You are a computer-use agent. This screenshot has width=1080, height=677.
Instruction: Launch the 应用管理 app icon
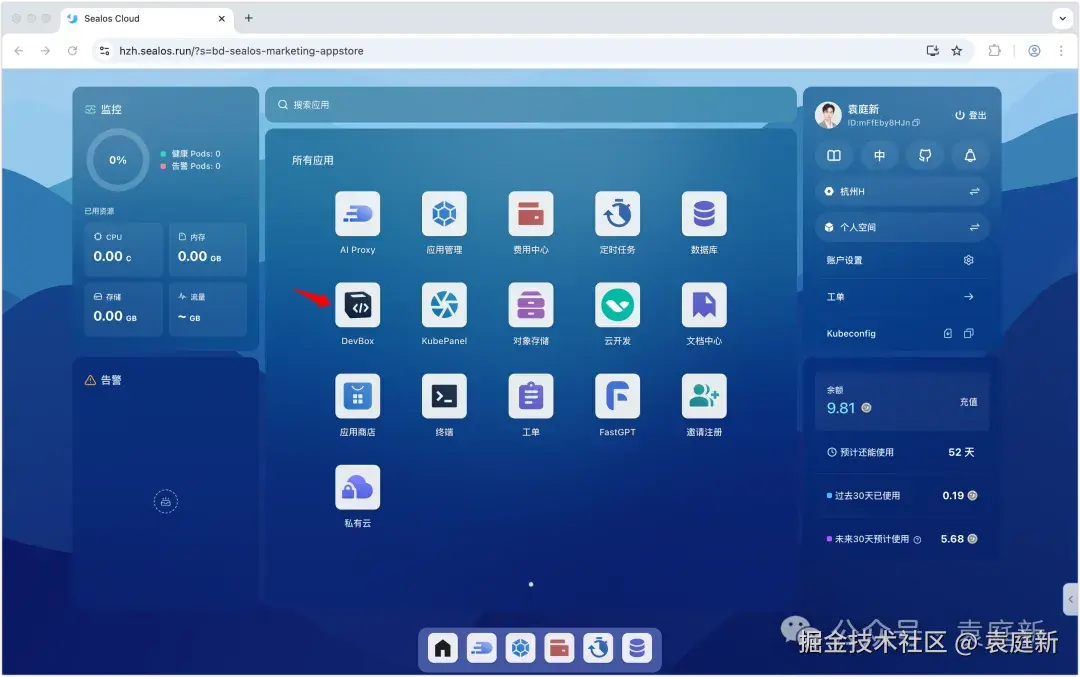tap(444, 213)
